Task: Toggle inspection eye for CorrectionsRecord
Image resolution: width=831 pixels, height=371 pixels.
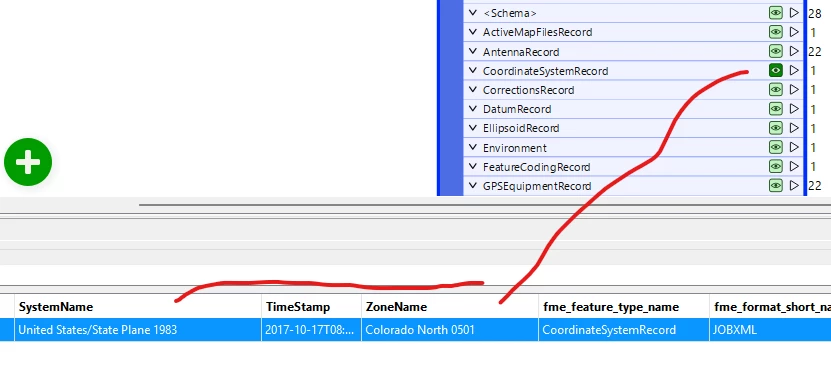Action: (775, 90)
